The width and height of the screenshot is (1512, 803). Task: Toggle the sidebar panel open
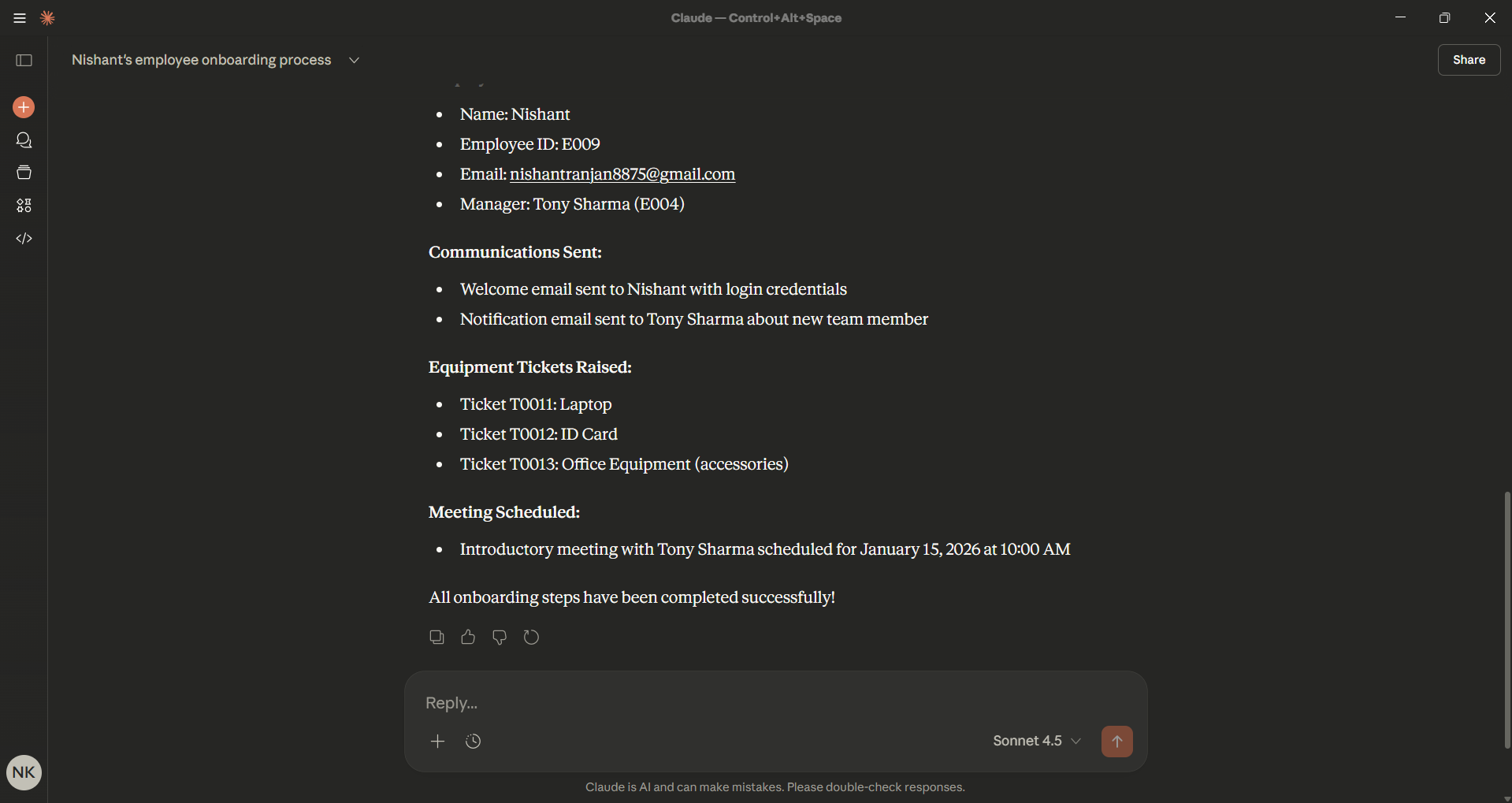24,61
